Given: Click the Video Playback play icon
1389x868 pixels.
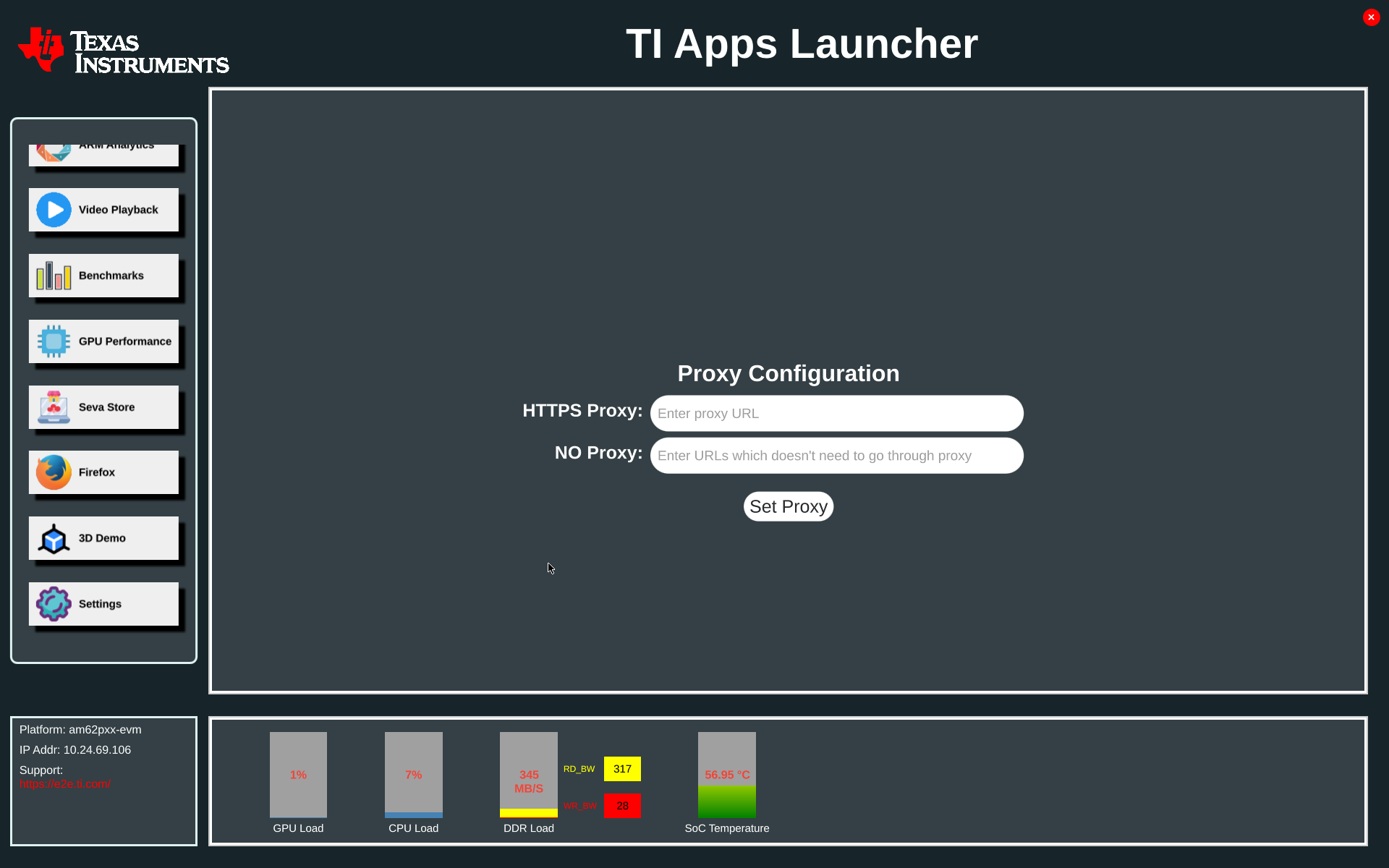Looking at the screenshot, I should tap(54, 210).
